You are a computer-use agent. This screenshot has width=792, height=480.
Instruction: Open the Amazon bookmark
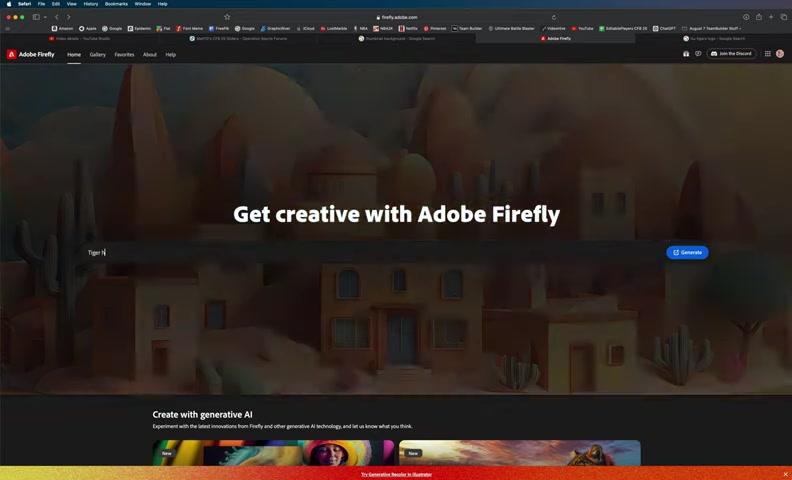(x=63, y=29)
